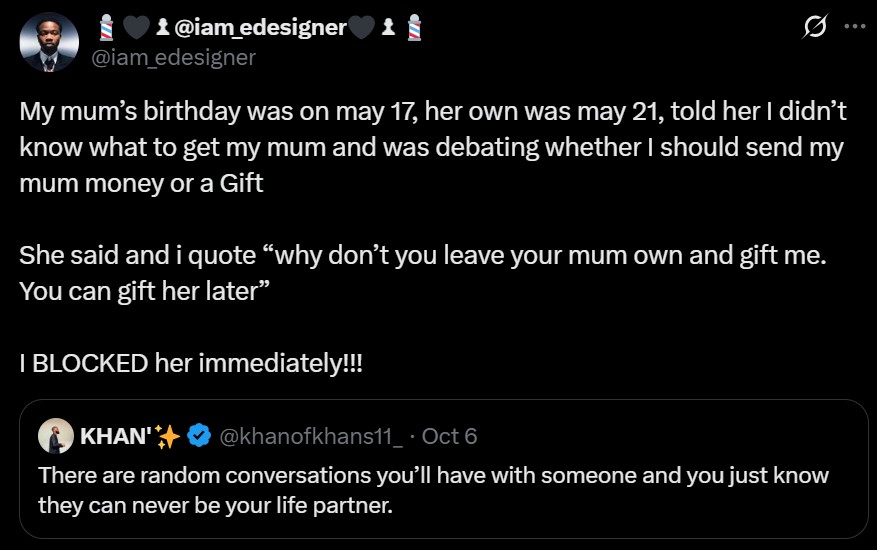The width and height of the screenshot is (877, 550).
Task: Open the KHAN' display name in quote
Action: click(x=113, y=436)
